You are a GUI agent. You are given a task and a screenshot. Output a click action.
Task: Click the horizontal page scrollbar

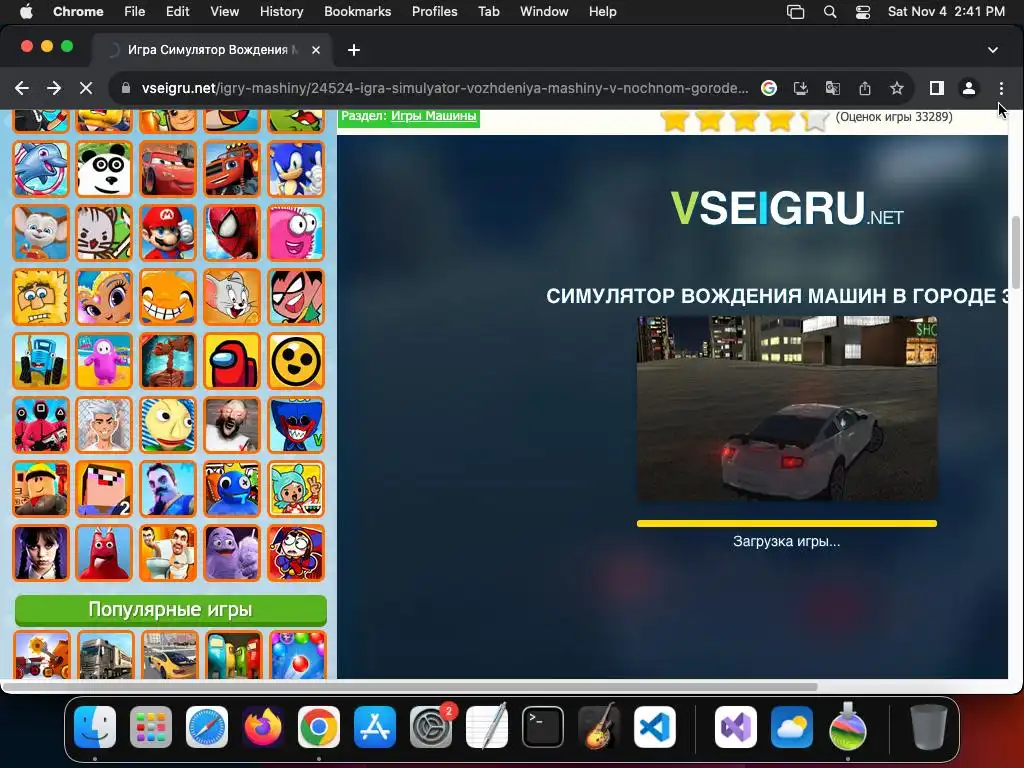pyautogui.click(x=410, y=687)
